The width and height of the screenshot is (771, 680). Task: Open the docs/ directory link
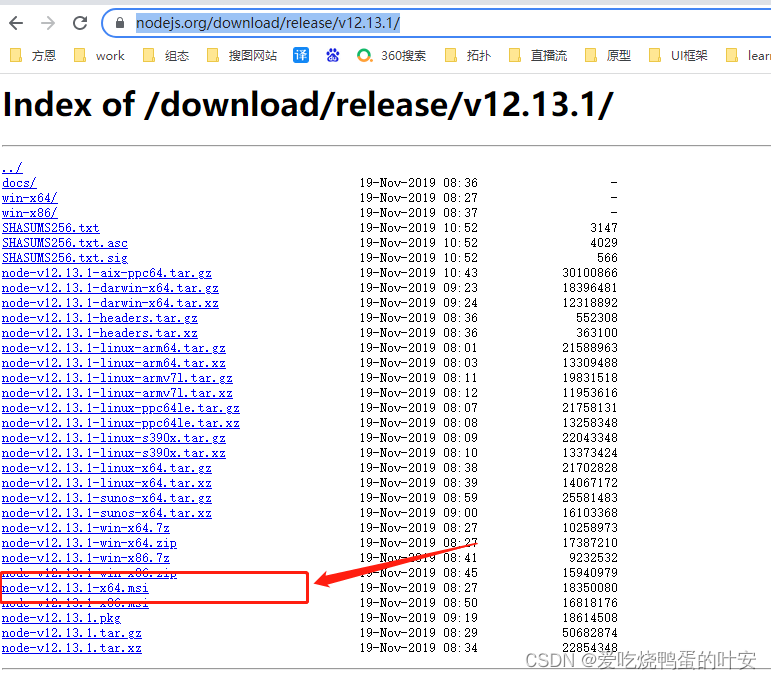point(19,183)
